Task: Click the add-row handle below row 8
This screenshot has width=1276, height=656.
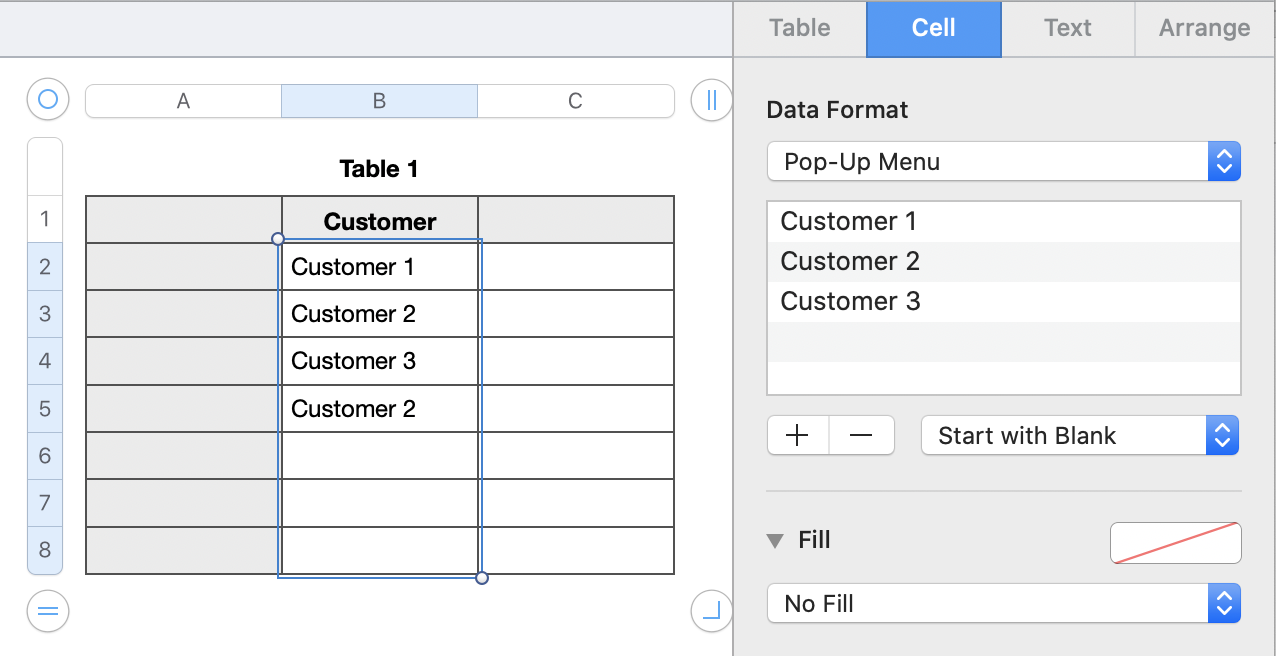Action: click(x=48, y=610)
